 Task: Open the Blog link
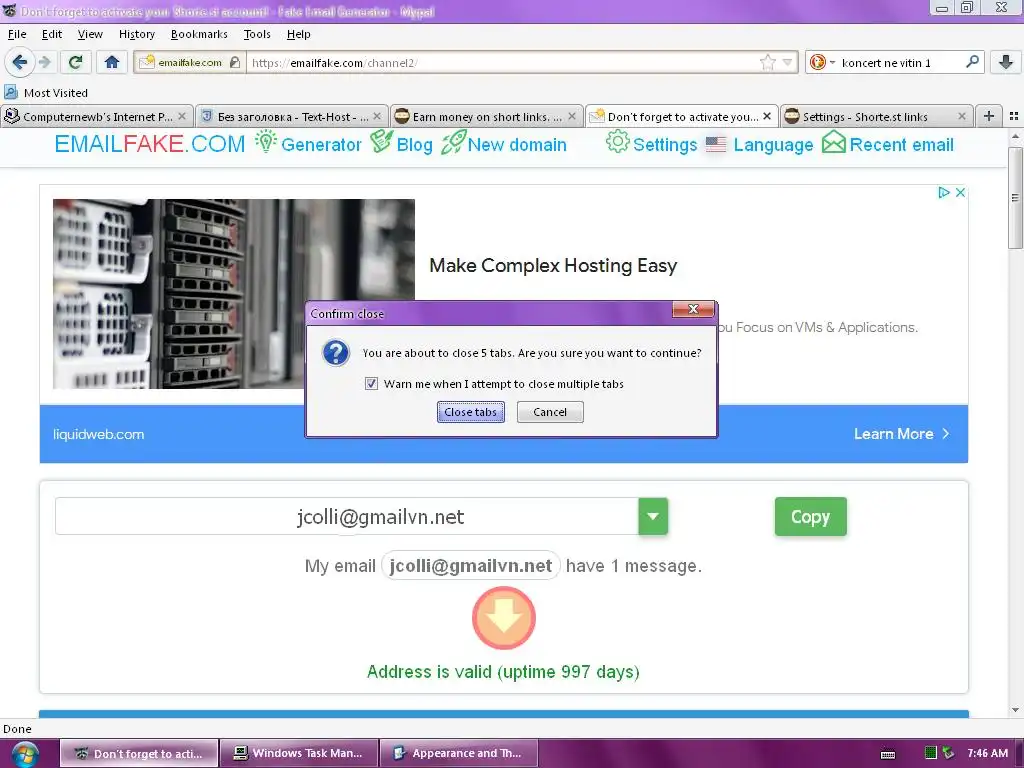click(x=402, y=144)
